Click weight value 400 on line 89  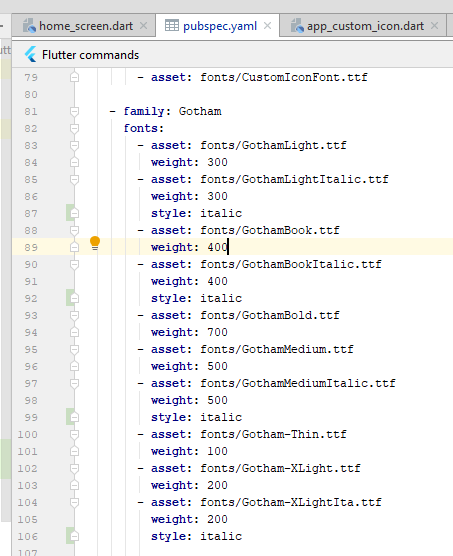[x=217, y=247]
